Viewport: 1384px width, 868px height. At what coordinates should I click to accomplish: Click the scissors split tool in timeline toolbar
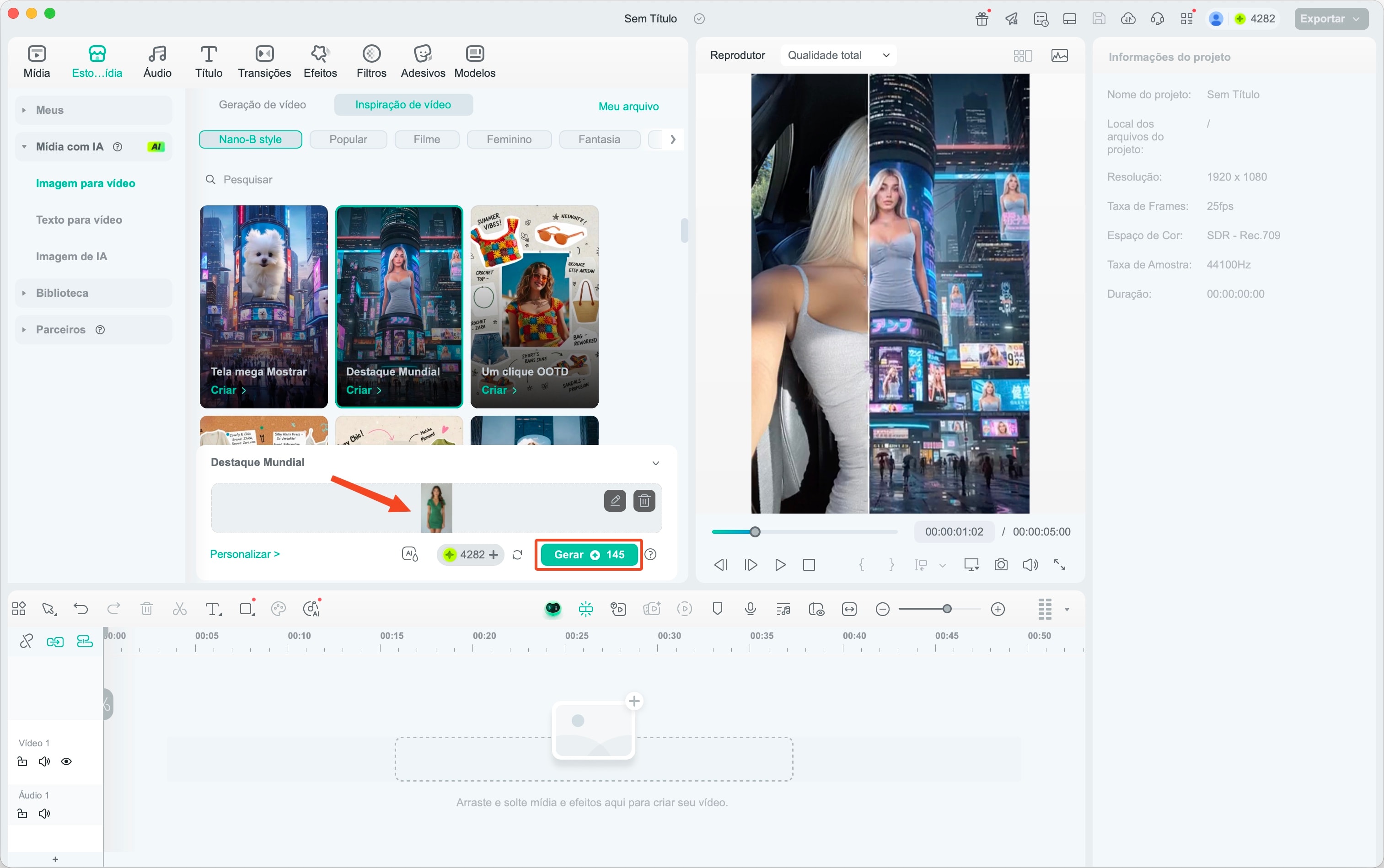tap(180, 609)
